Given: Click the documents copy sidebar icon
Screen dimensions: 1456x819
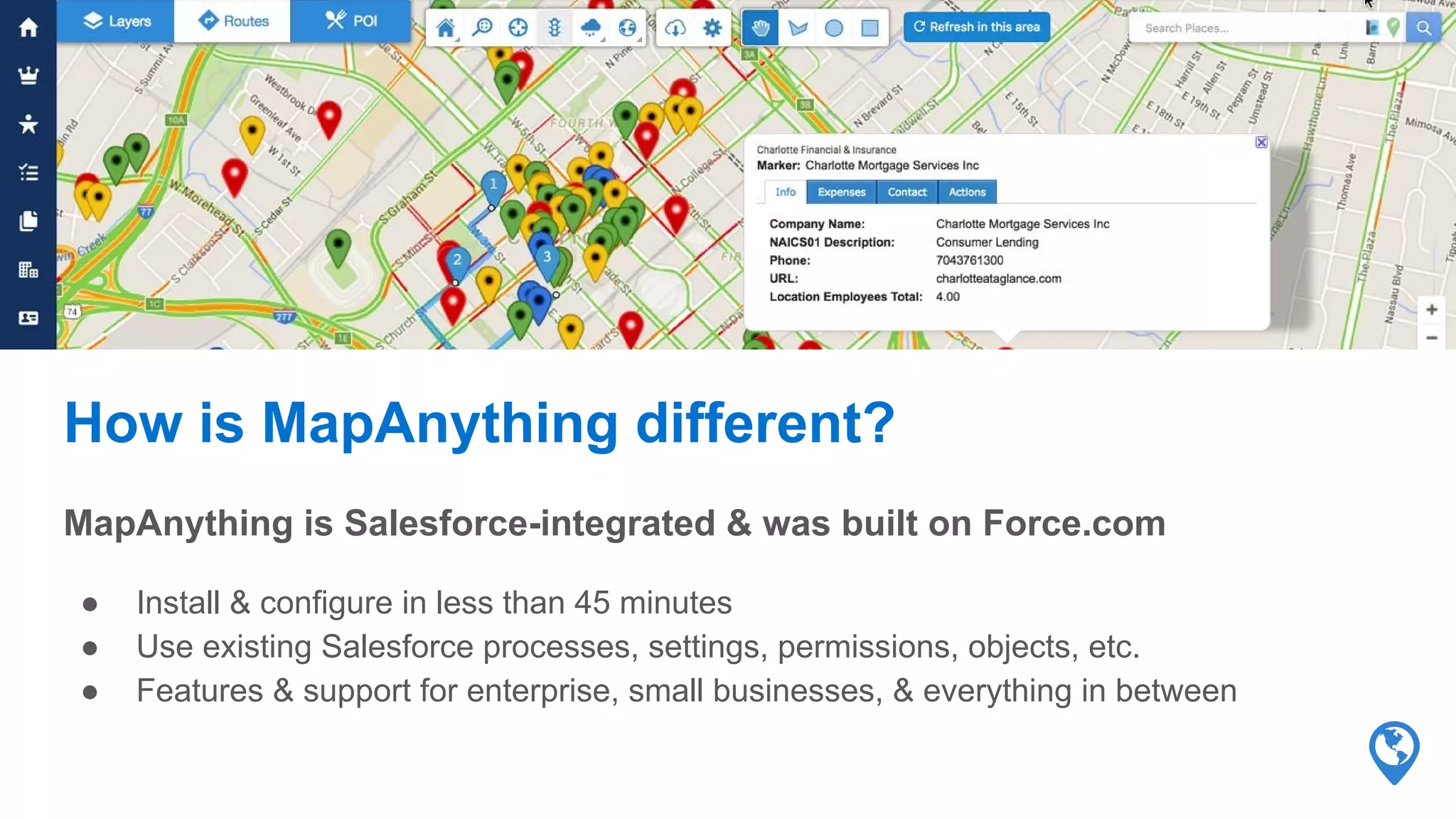Looking at the screenshot, I should [28, 221].
